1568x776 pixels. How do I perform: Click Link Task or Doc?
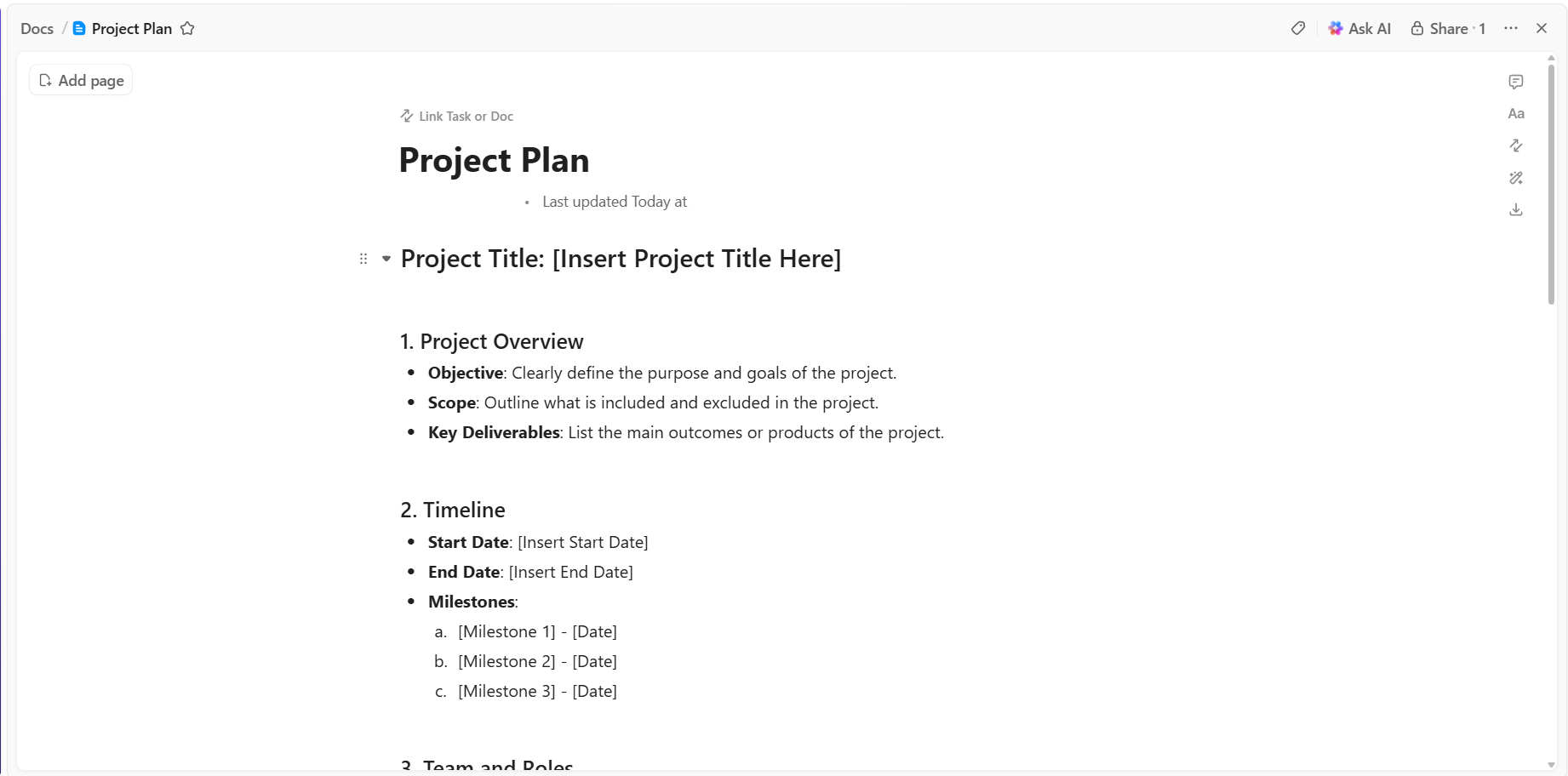(x=457, y=117)
